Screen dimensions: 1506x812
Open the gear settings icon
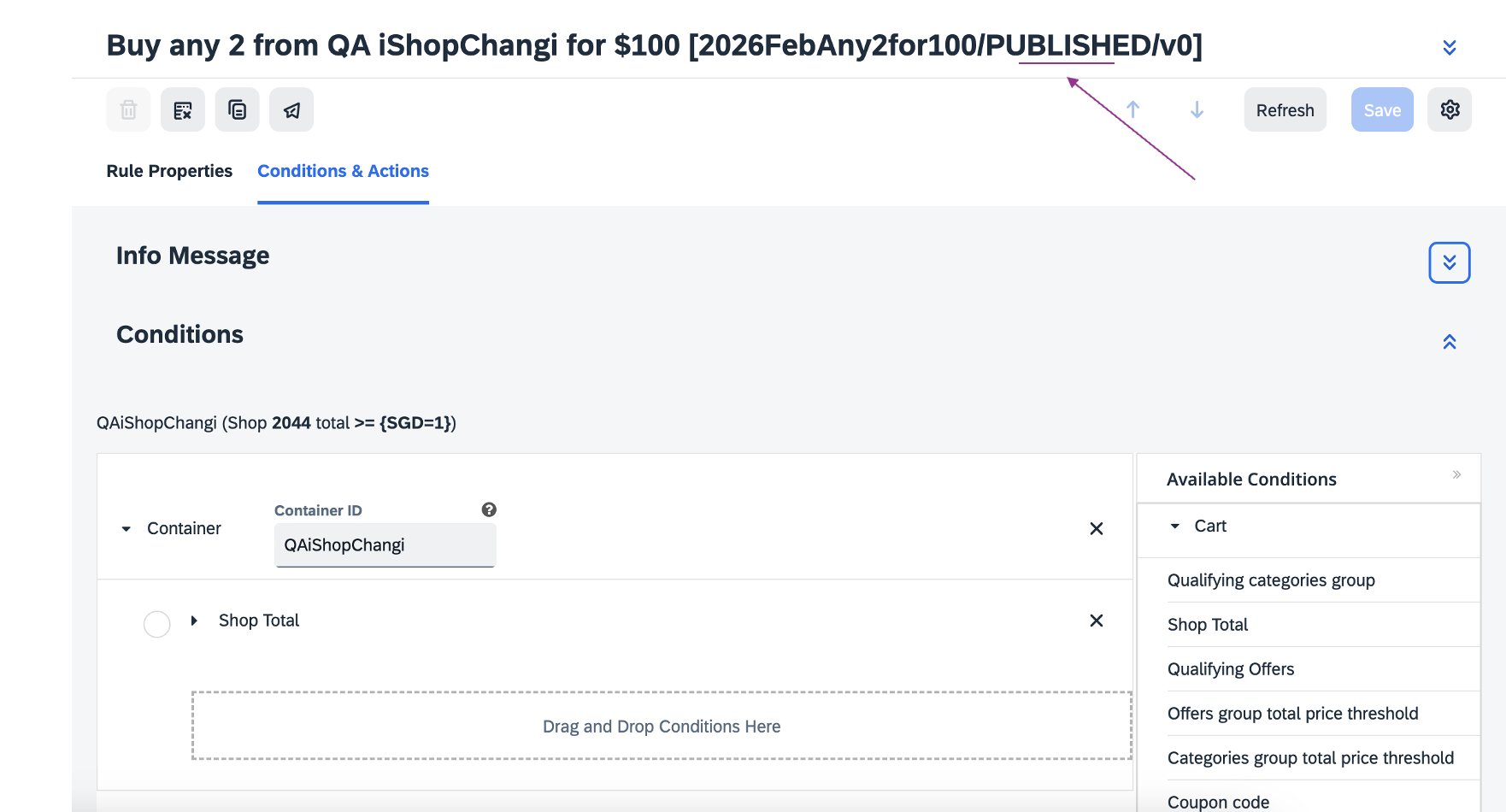(1450, 109)
